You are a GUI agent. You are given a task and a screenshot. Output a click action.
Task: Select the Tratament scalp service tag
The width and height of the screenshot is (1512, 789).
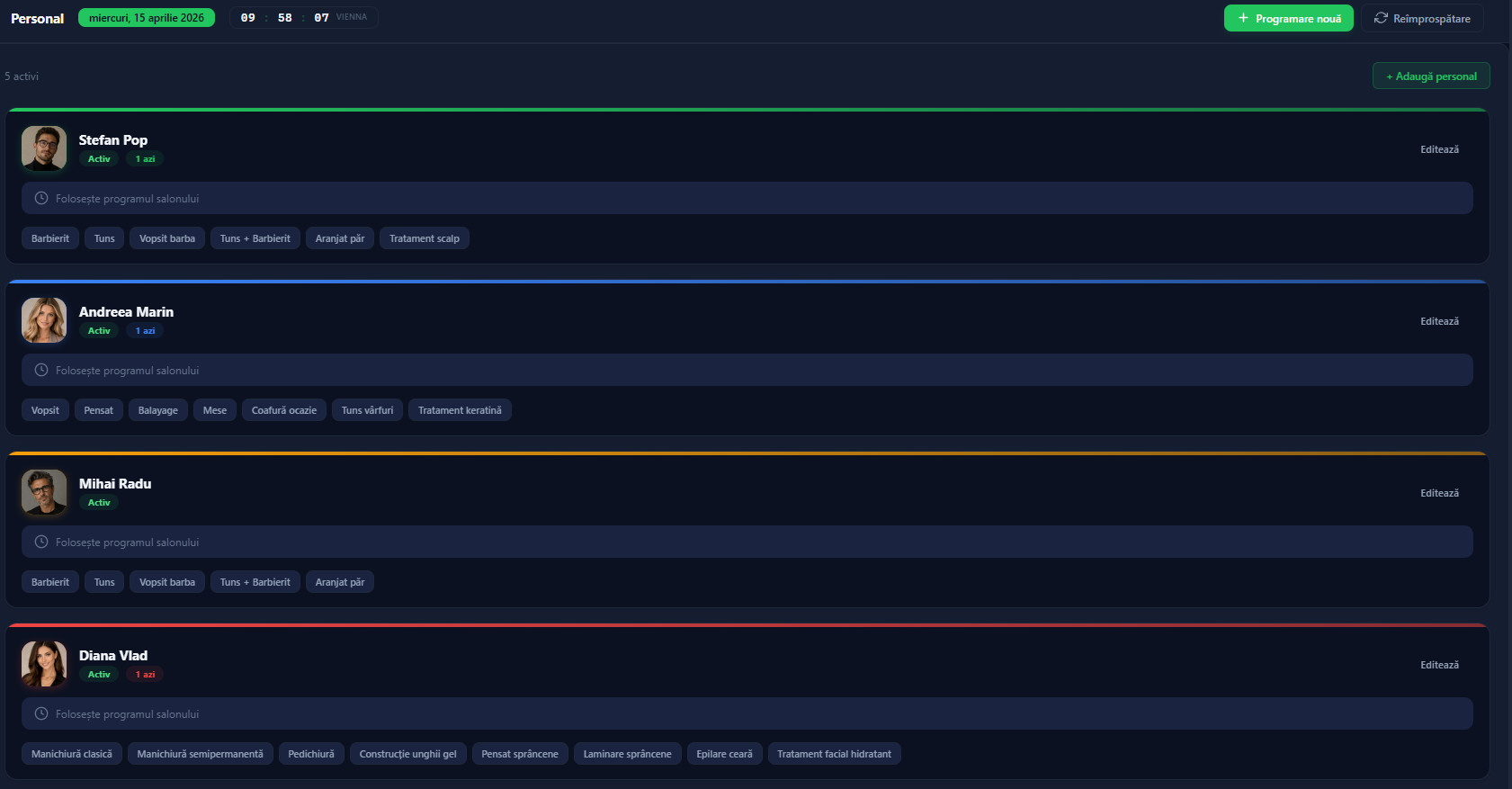(424, 238)
